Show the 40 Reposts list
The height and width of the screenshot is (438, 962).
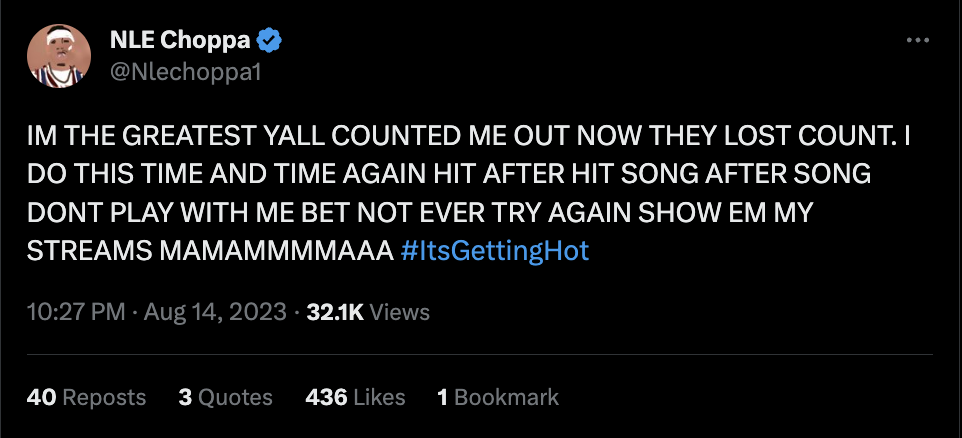pos(86,397)
